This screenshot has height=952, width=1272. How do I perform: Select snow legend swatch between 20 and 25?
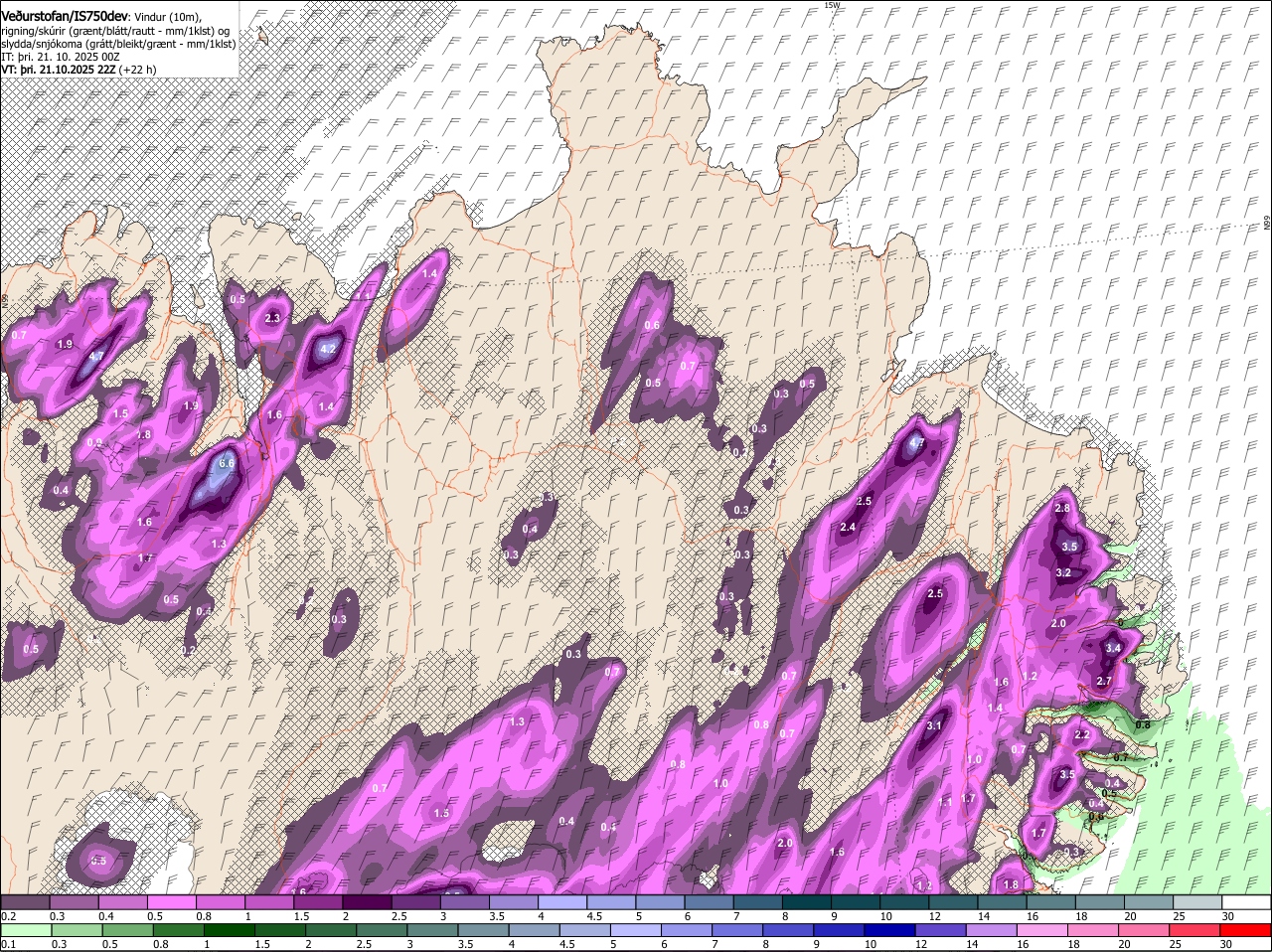(x=1149, y=901)
